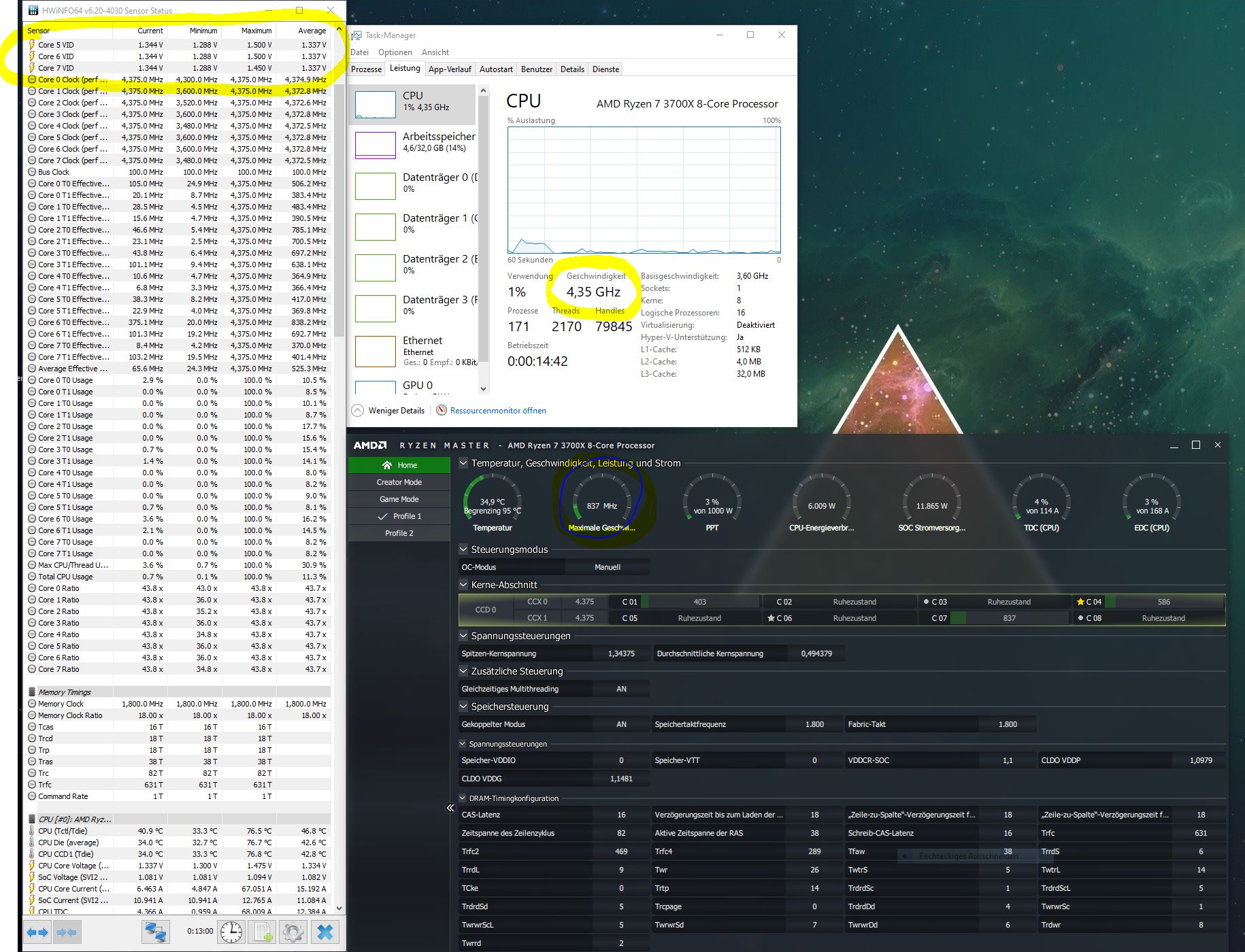Collapse the Spannungssteuerungen subsection above Speicher-VDDIO
This screenshot has height=952, width=1245.
pos(463,744)
